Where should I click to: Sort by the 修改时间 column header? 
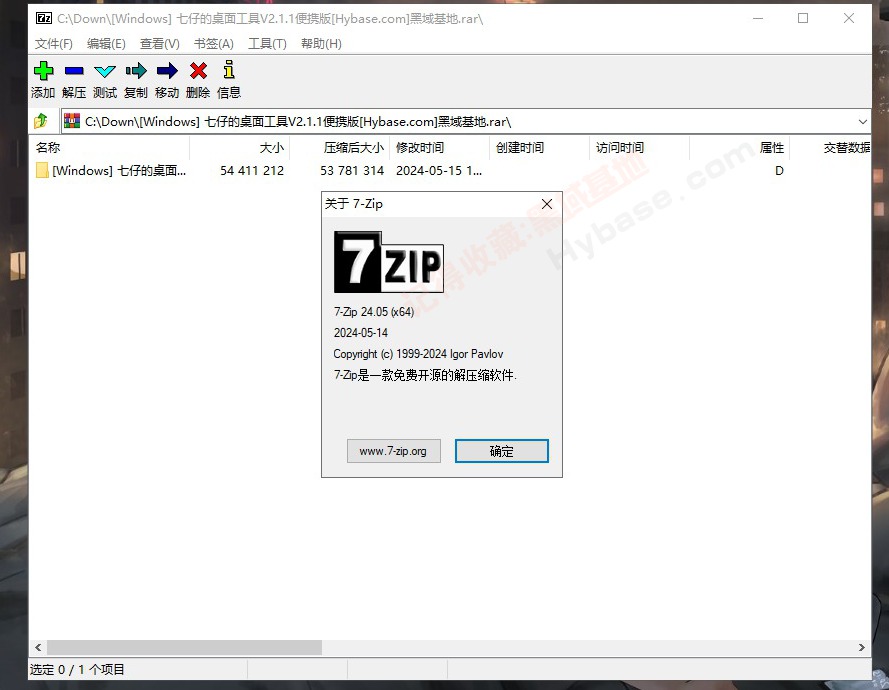click(x=439, y=148)
